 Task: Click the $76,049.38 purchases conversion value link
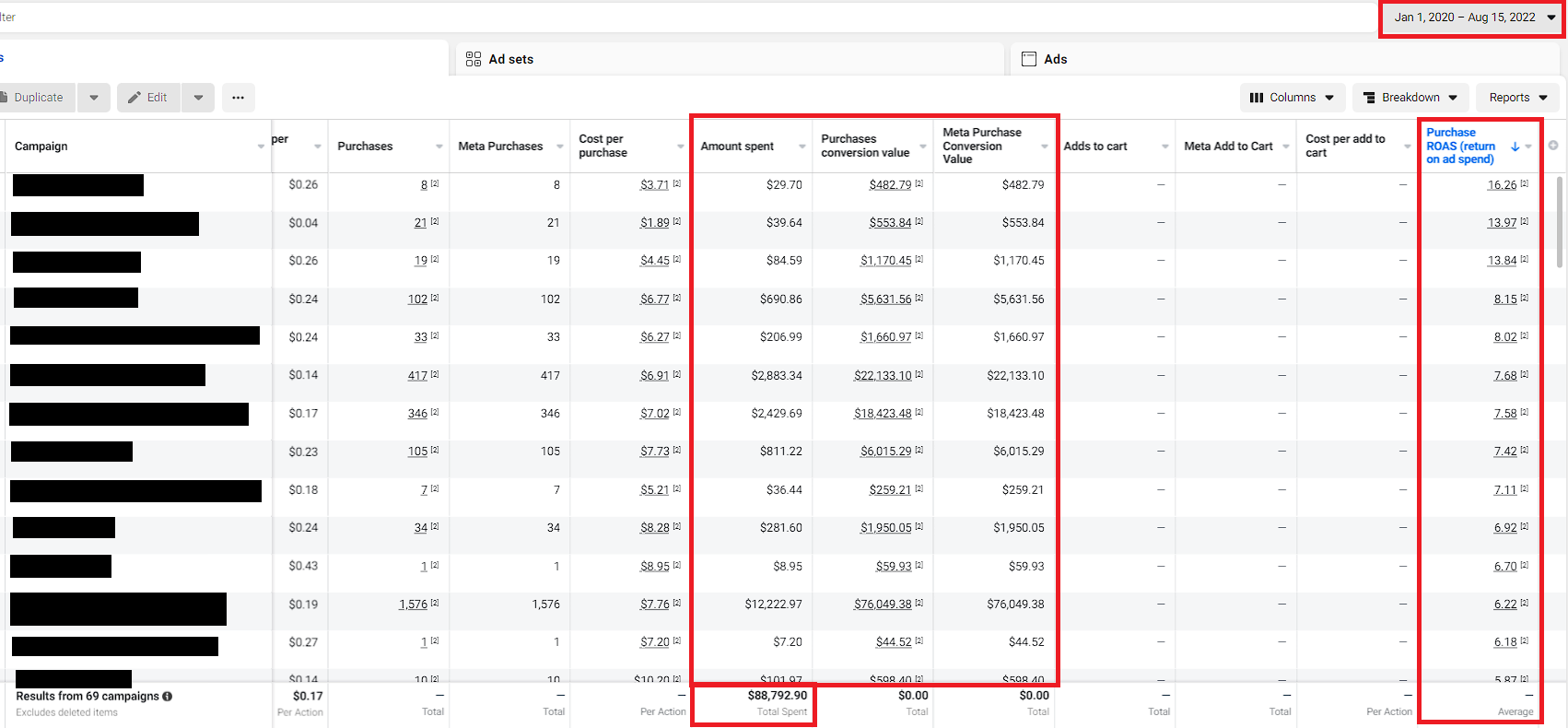coord(883,605)
